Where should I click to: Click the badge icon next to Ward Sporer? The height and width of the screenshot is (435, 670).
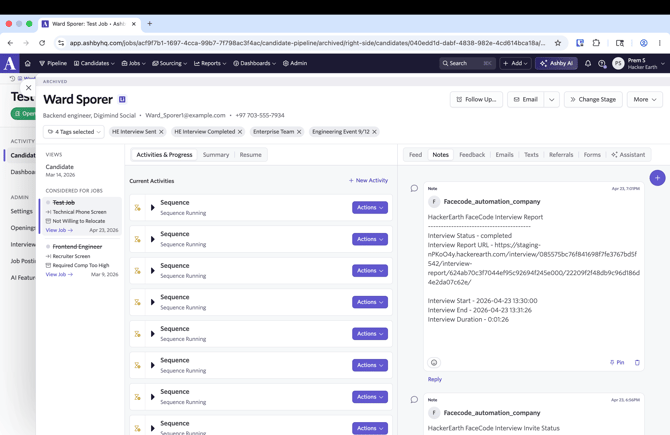(122, 99)
